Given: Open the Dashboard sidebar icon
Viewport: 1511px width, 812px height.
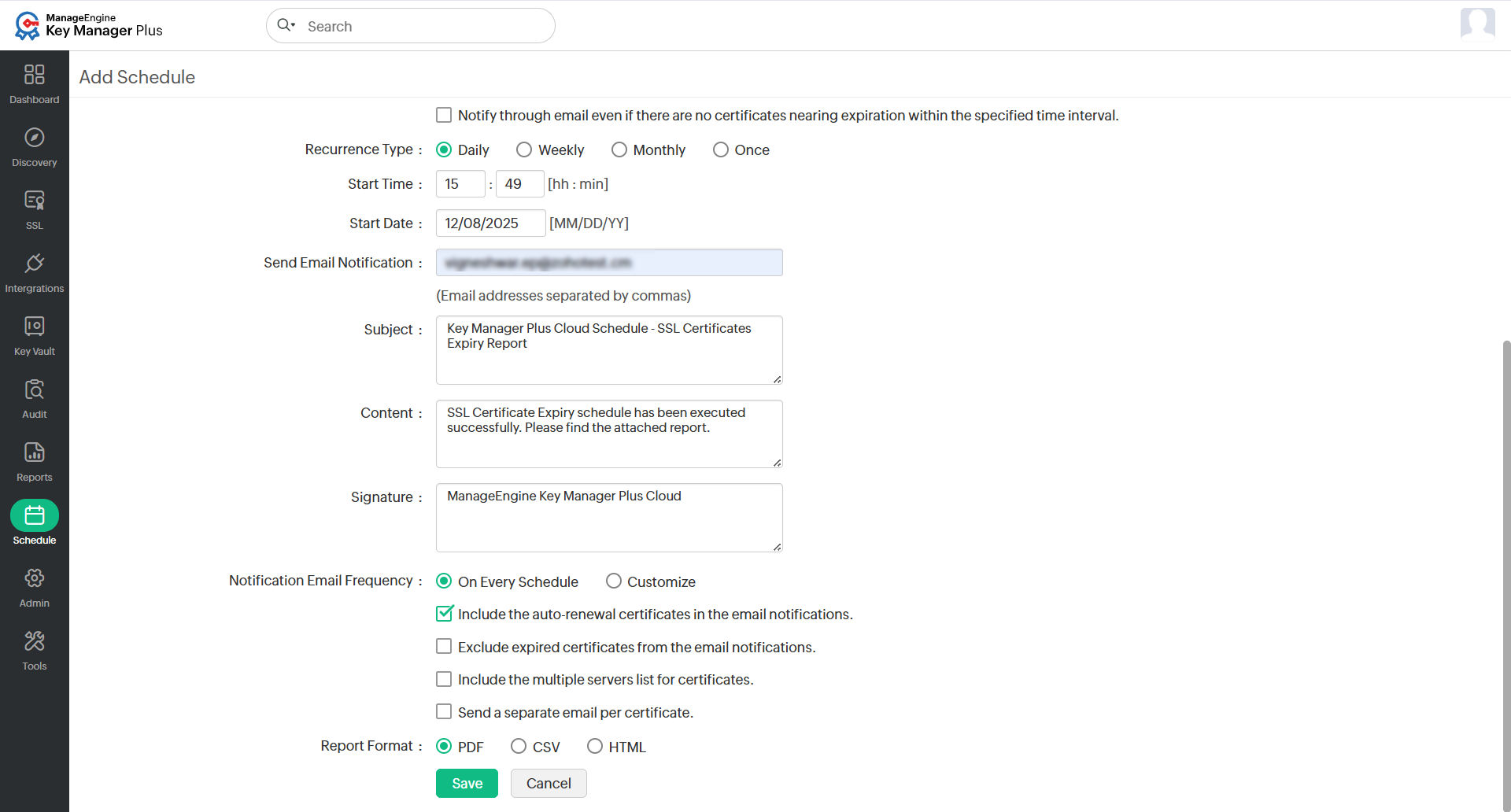Looking at the screenshot, I should 35,75.
